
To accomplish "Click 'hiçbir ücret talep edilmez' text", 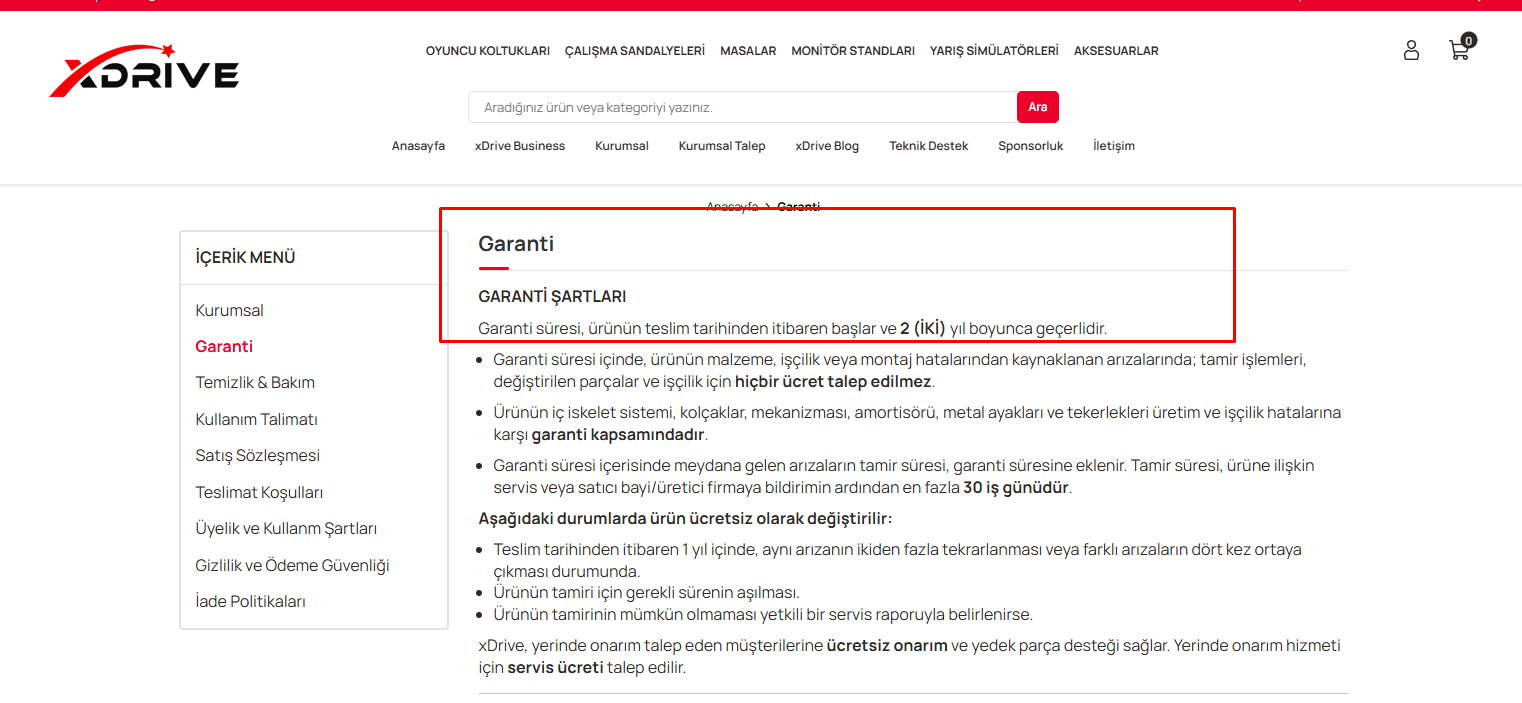I will pyautogui.click(x=833, y=382).
